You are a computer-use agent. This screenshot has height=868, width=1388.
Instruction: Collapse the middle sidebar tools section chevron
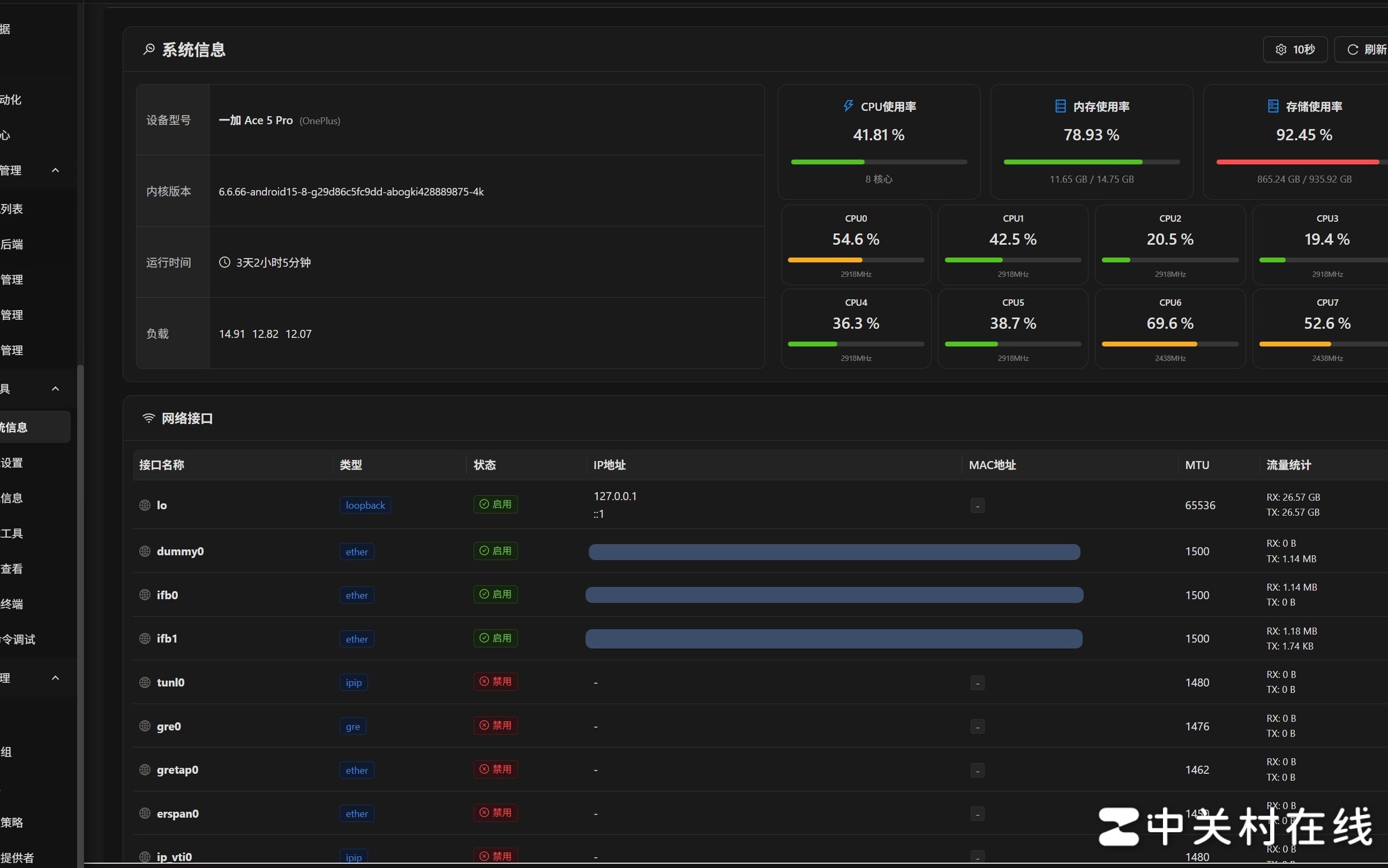(55, 389)
